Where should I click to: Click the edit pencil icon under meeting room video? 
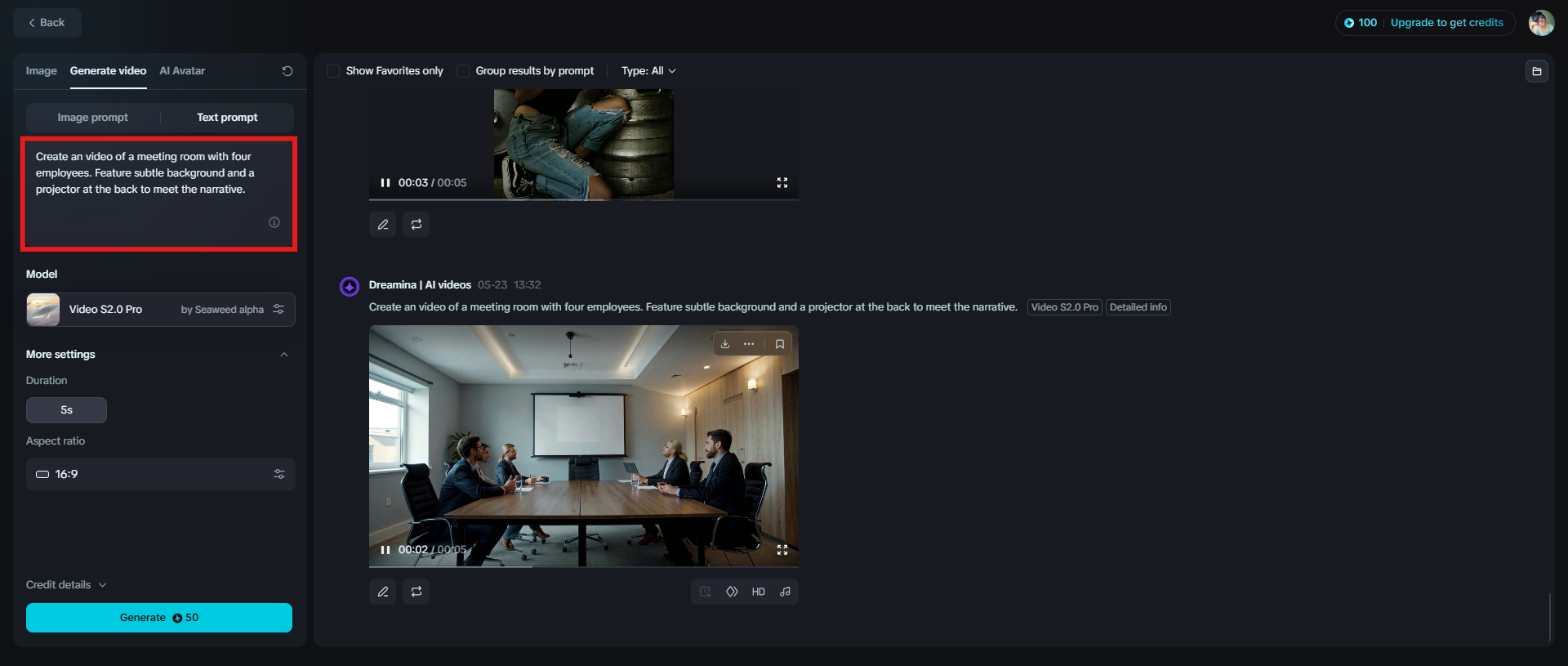(383, 592)
